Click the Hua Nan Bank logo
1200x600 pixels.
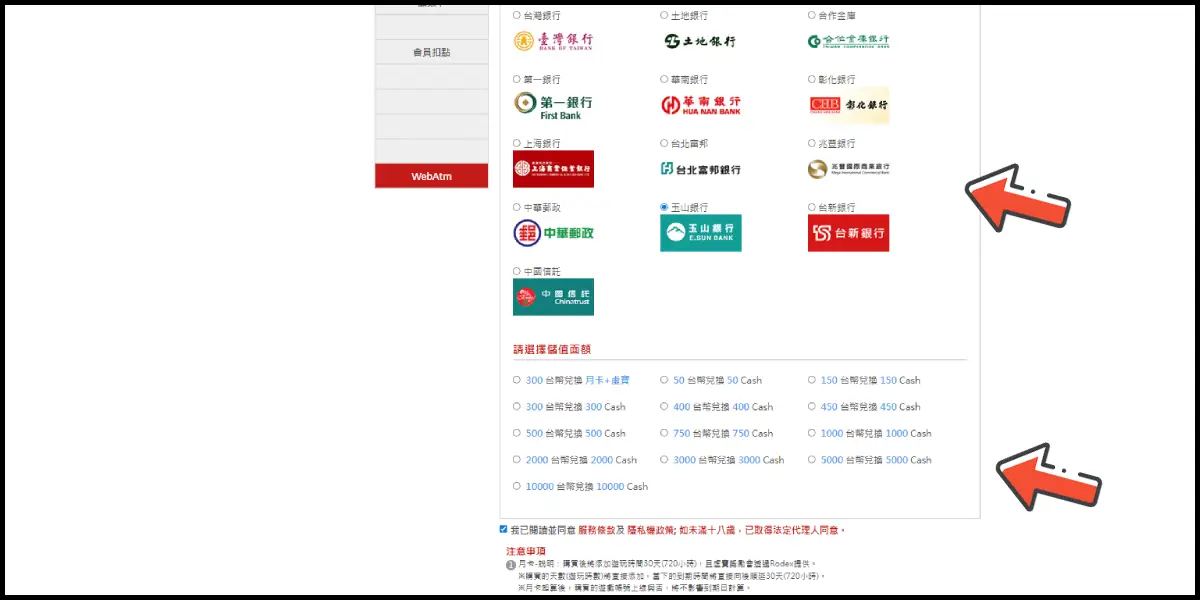[701, 105]
